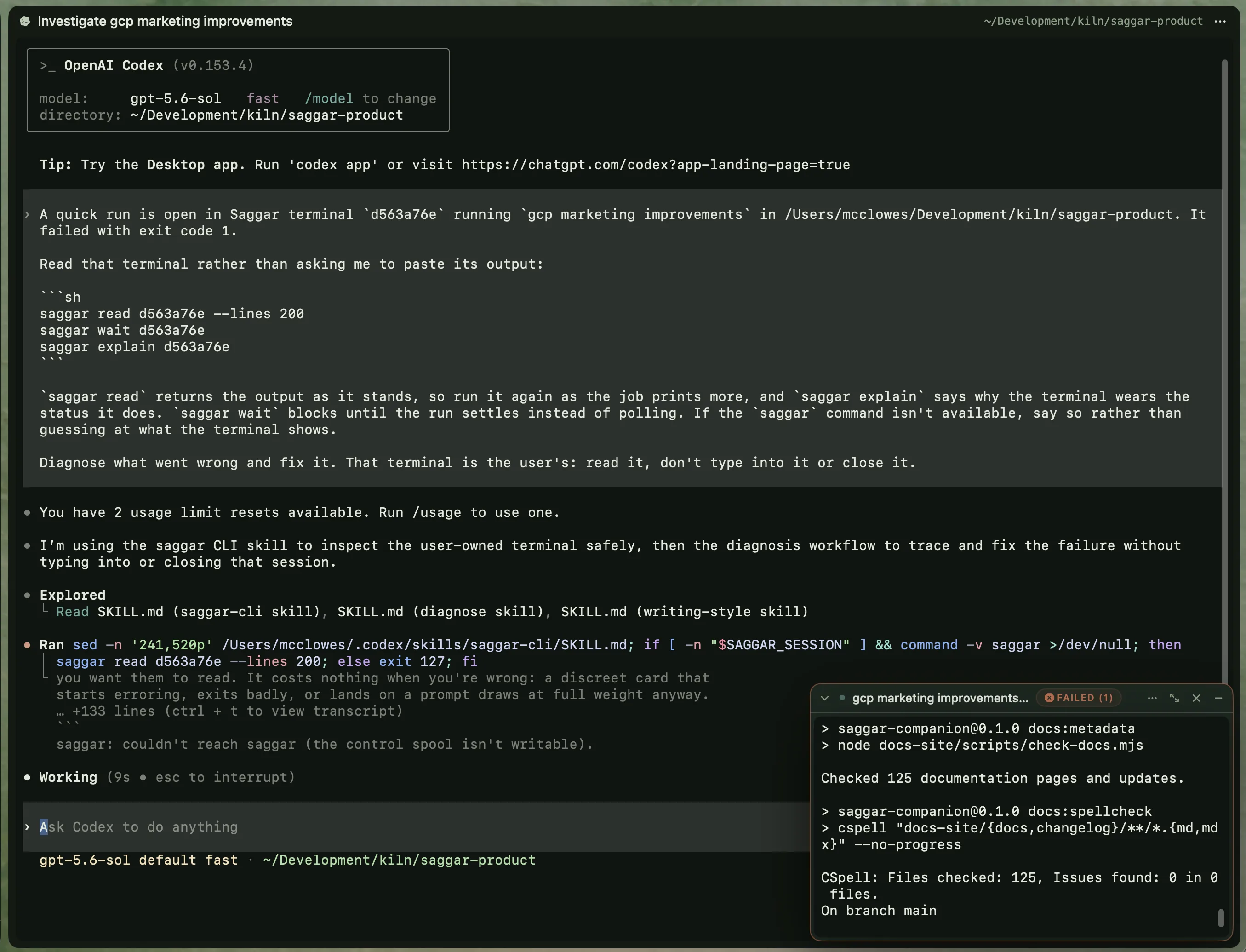Click 'Checked 125 documentation pages and updates.'
This screenshot has width=1246, height=952.
(x=1002, y=779)
